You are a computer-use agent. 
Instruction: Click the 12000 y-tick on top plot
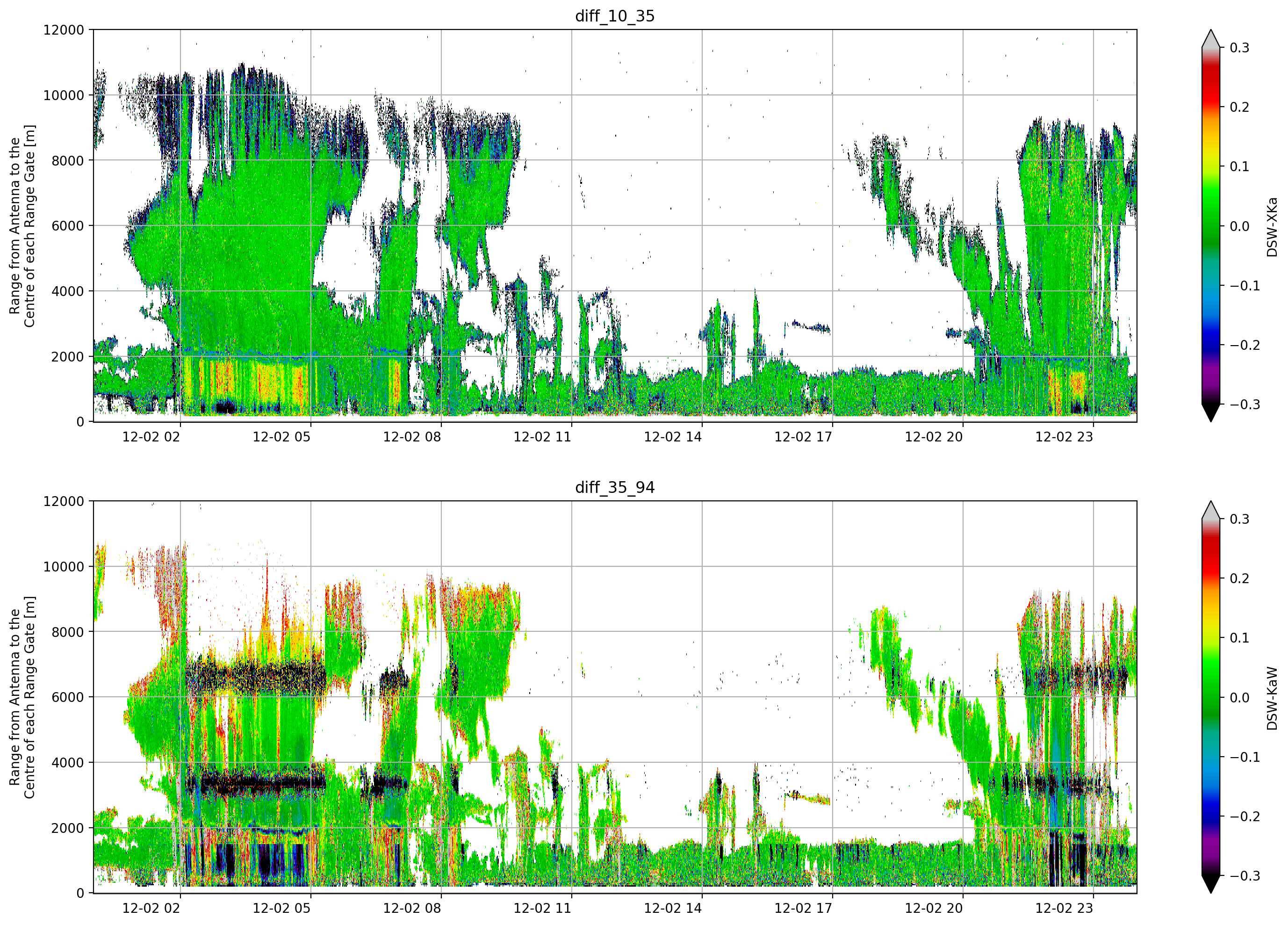(x=64, y=30)
